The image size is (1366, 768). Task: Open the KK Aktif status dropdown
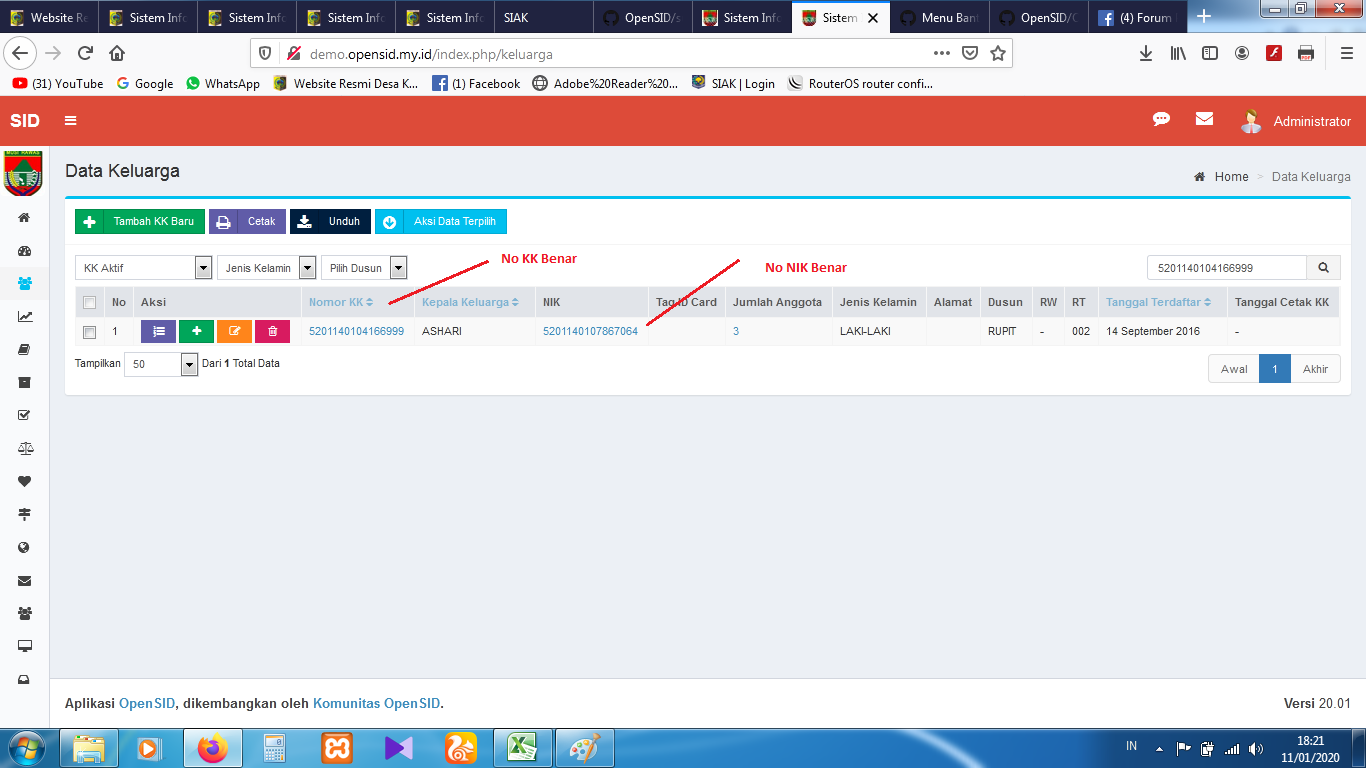[x=144, y=268]
